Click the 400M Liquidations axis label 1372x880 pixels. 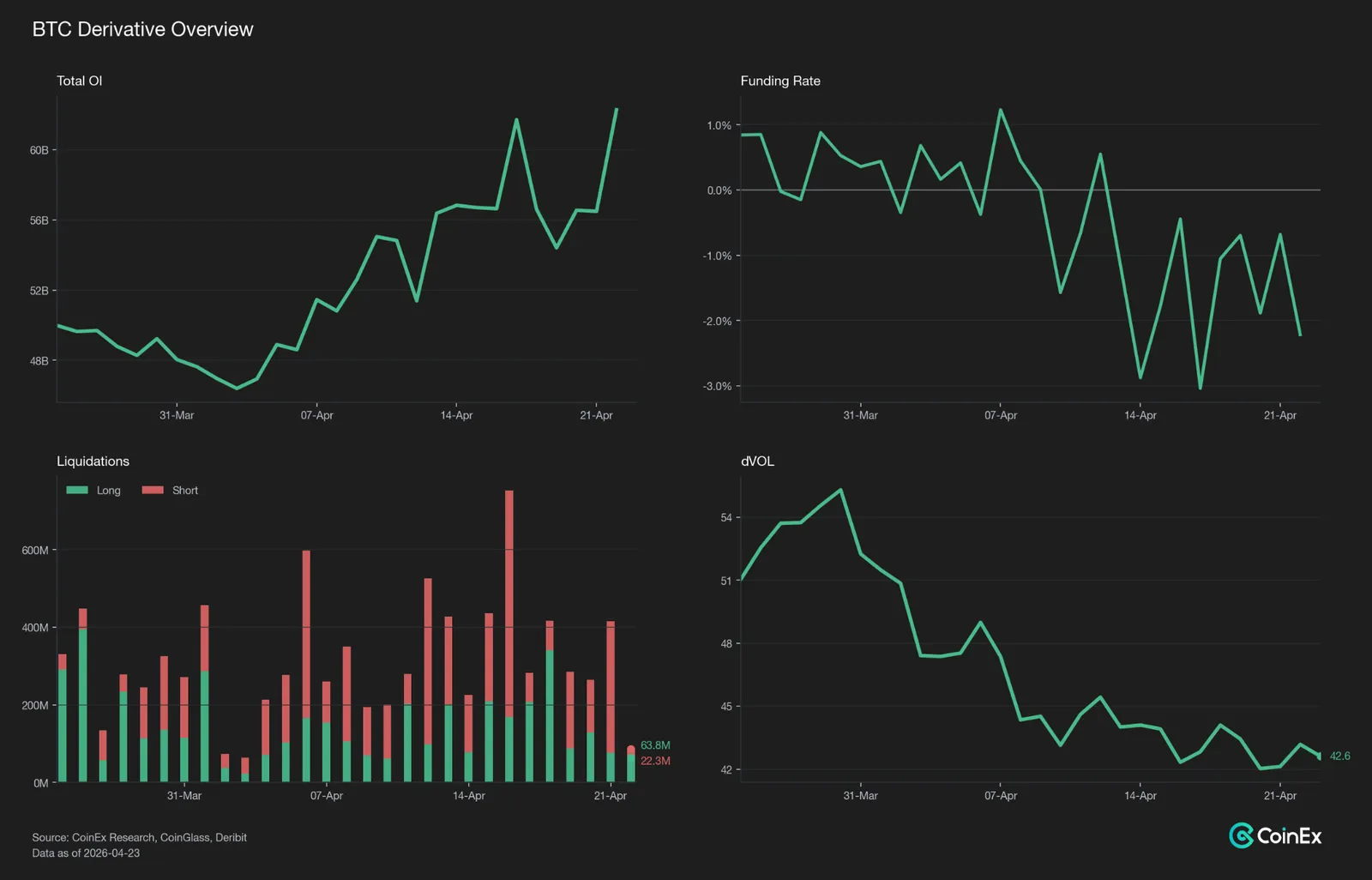click(35, 628)
